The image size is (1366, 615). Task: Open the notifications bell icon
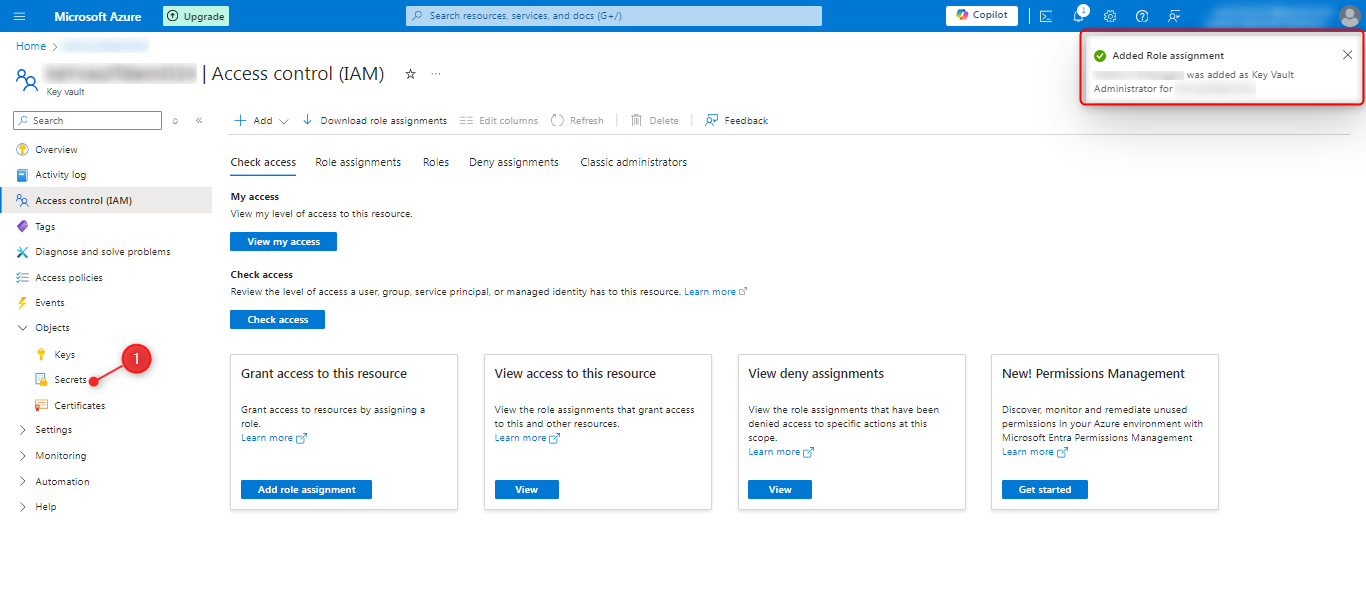tap(1078, 16)
